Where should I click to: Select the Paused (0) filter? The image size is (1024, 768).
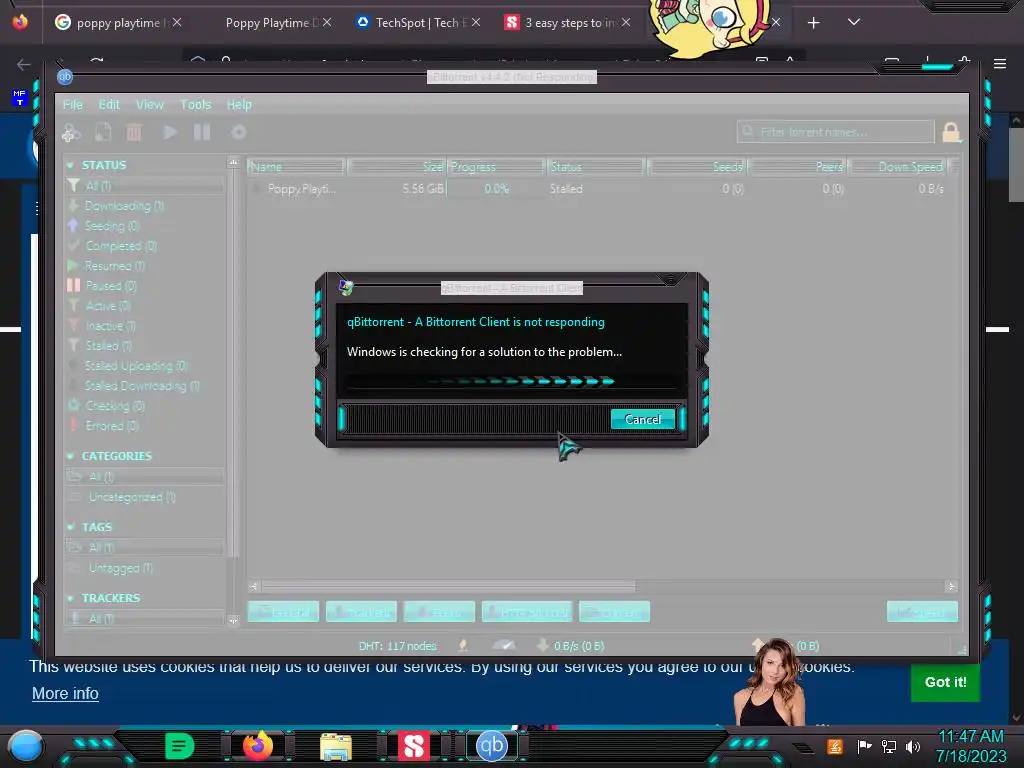click(111, 286)
